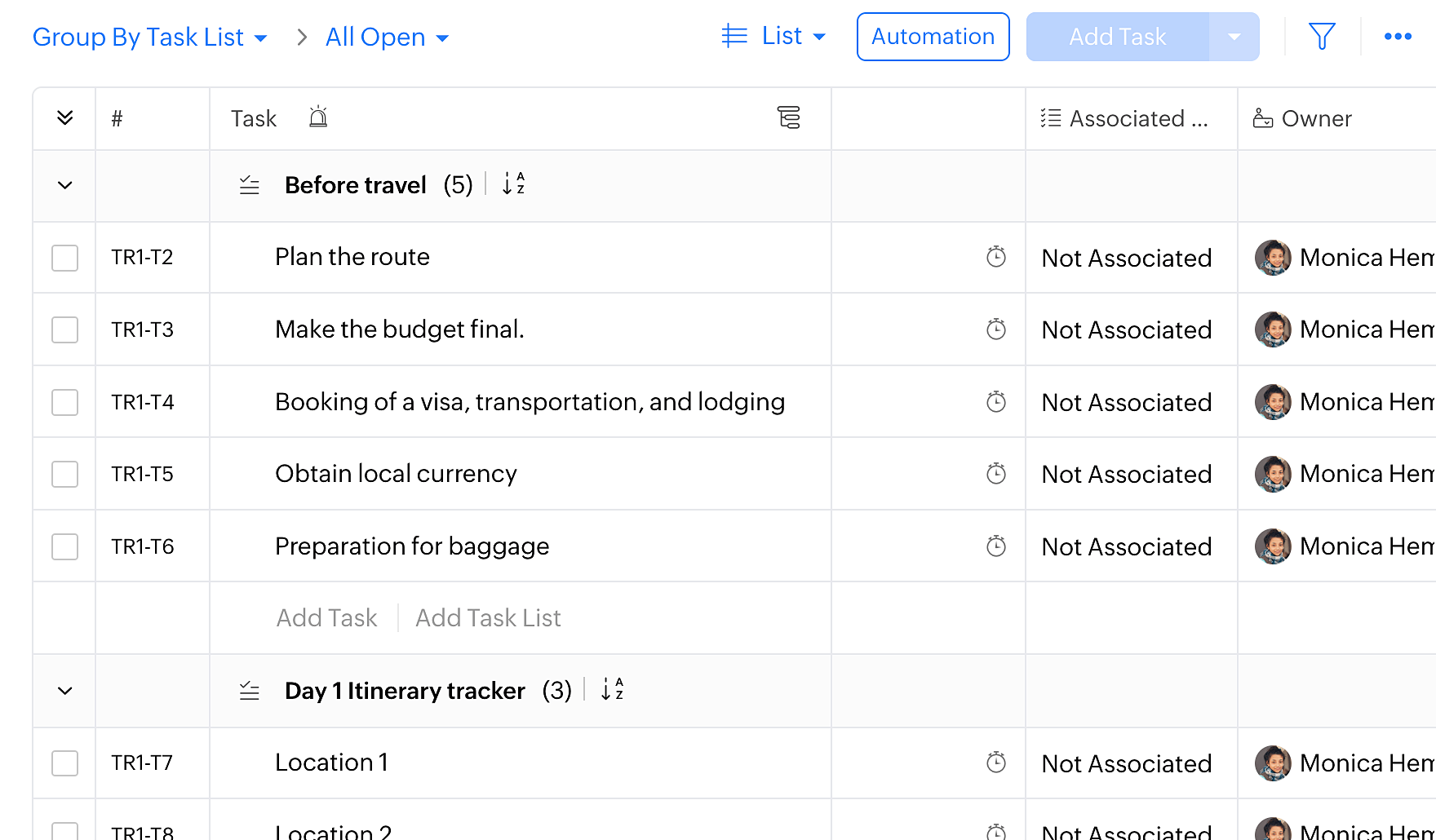Viewport: 1436px width, 840px height.
Task: Click Add Task List link under Before travel
Action: pyautogui.click(x=488, y=618)
